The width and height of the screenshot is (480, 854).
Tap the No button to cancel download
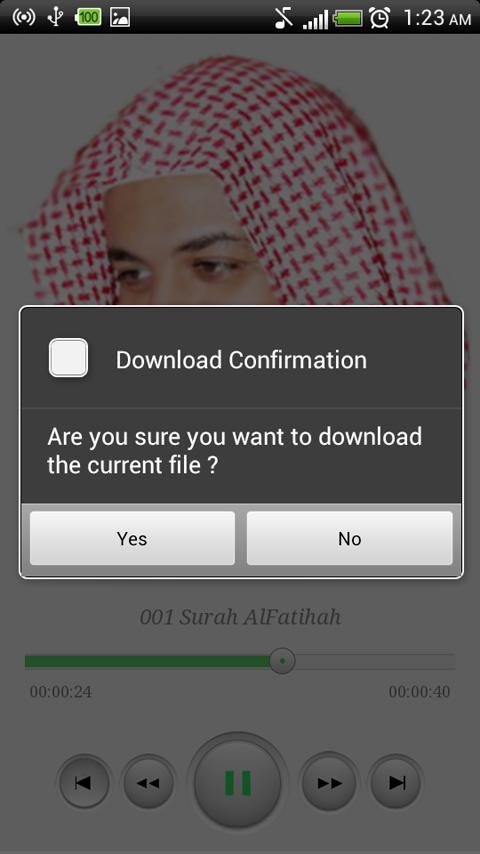(x=349, y=538)
